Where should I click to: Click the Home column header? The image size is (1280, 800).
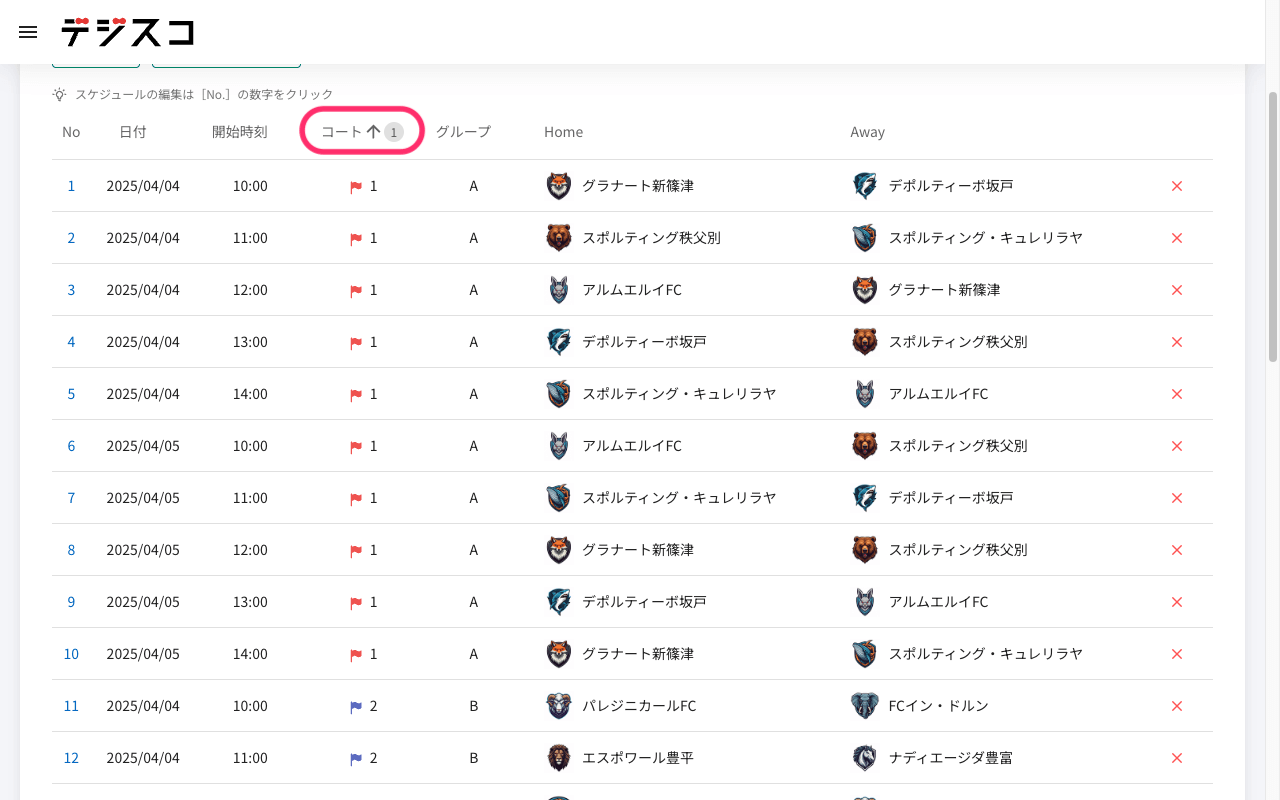(x=563, y=132)
